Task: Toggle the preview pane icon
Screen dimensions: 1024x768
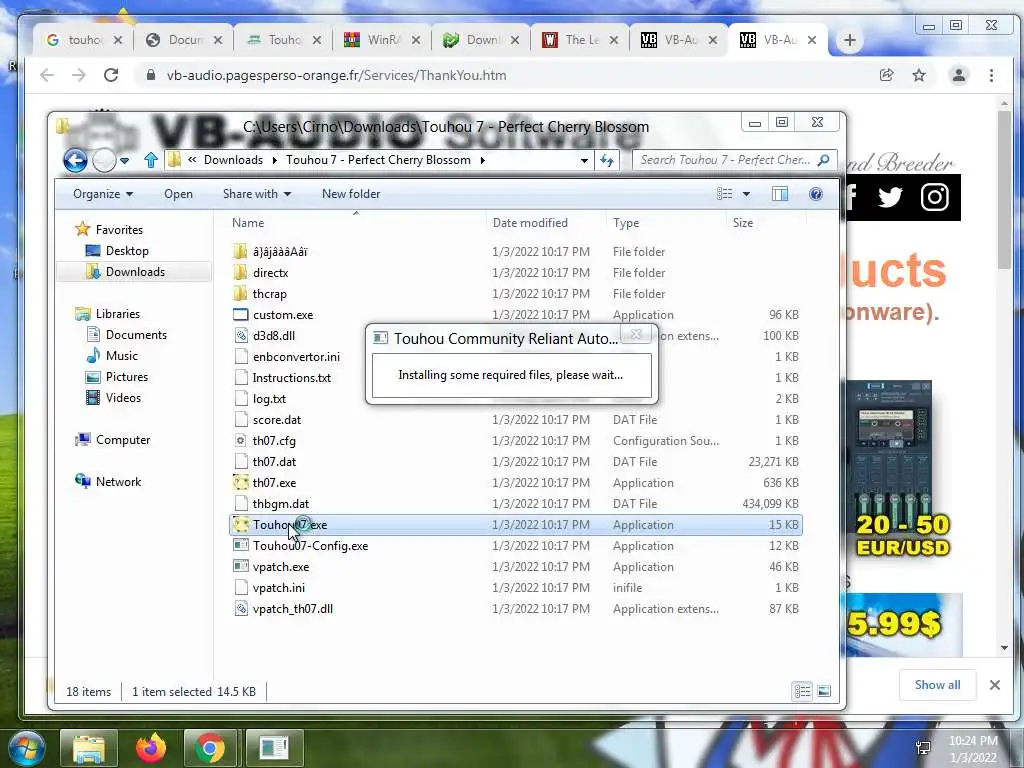Action: pyautogui.click(x=780, y=194)
